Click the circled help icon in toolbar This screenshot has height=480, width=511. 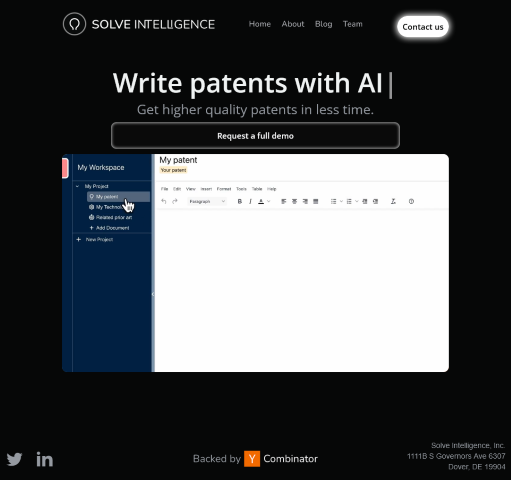tap(411, 201)
